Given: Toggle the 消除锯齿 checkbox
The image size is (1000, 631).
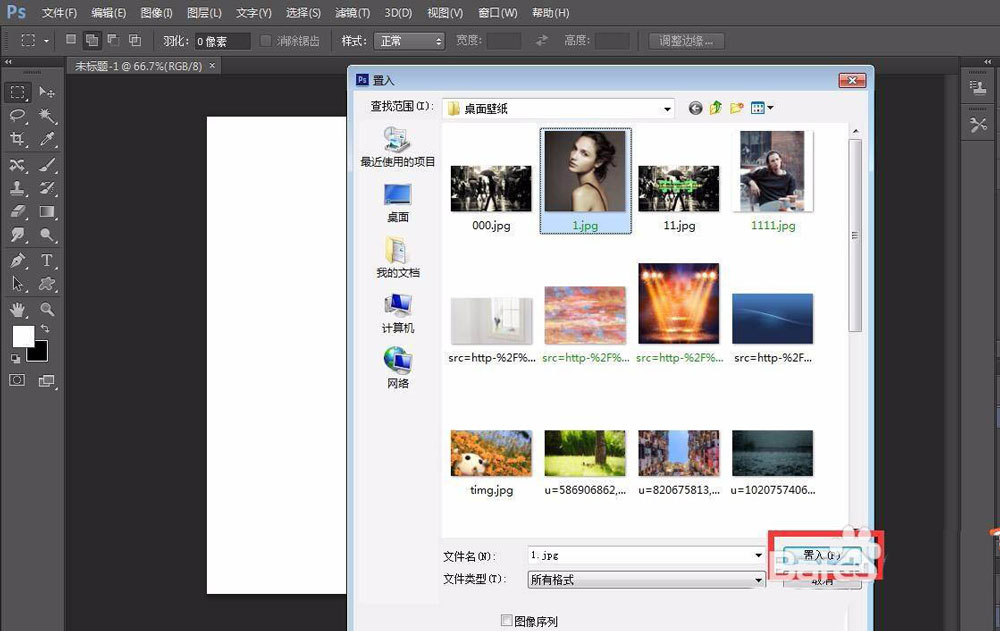Looking at the screenshot, I should click(x=266, y=41).
